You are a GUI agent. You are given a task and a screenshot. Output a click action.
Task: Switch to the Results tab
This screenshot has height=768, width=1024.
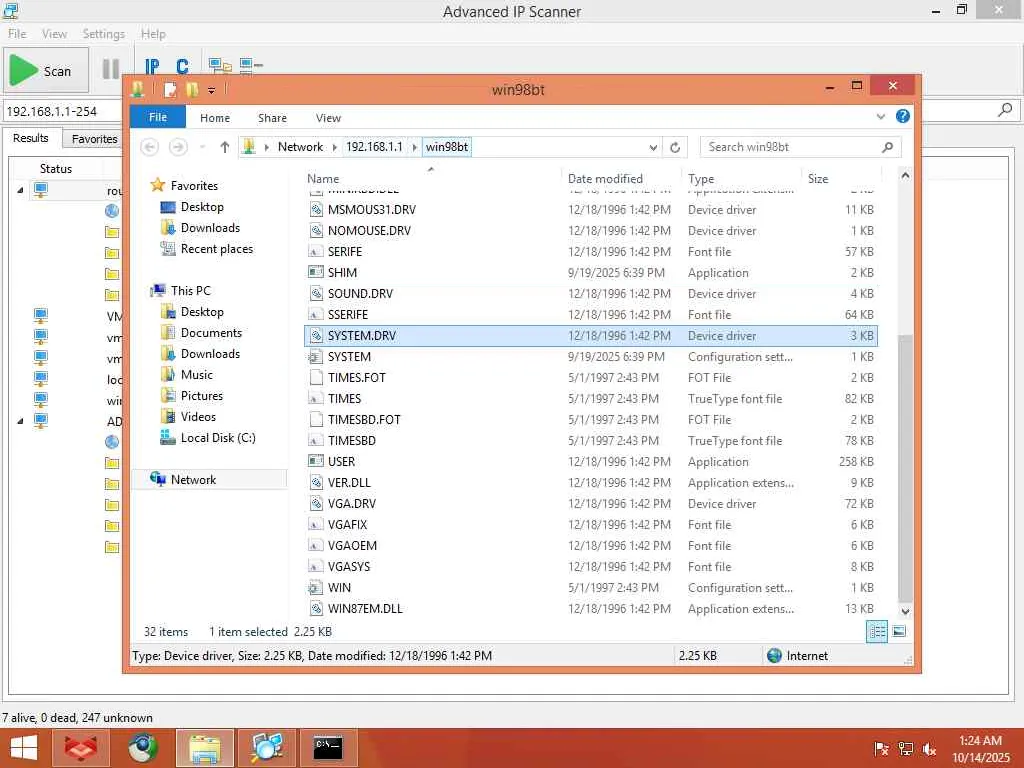pyautogui.click(x=31, y=138)
